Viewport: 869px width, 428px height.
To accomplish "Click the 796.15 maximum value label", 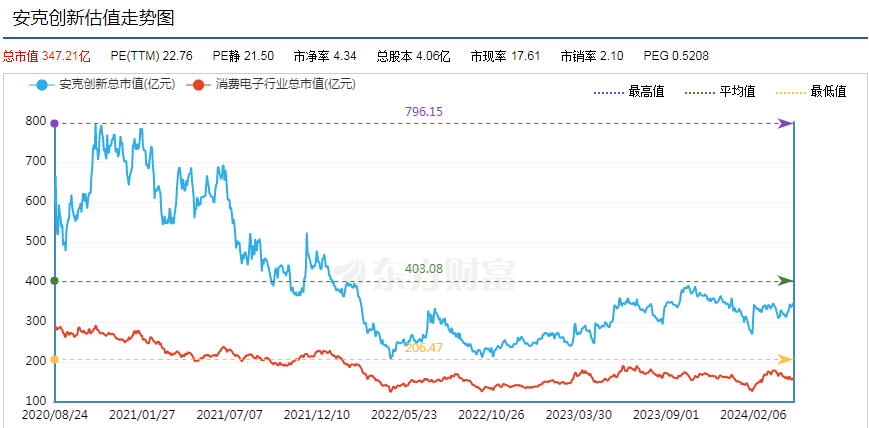I will (x=423, y=111).
